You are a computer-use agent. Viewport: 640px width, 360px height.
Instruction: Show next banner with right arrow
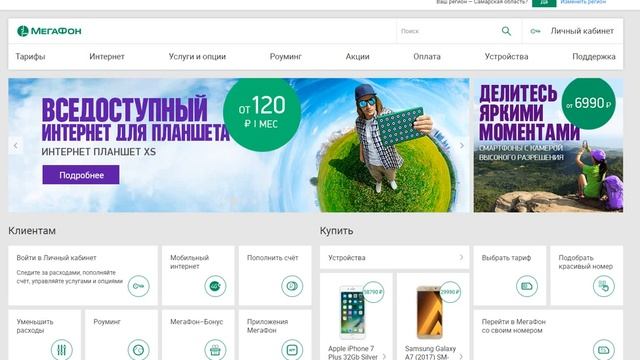pyautogui.click(x=462, y=145)
